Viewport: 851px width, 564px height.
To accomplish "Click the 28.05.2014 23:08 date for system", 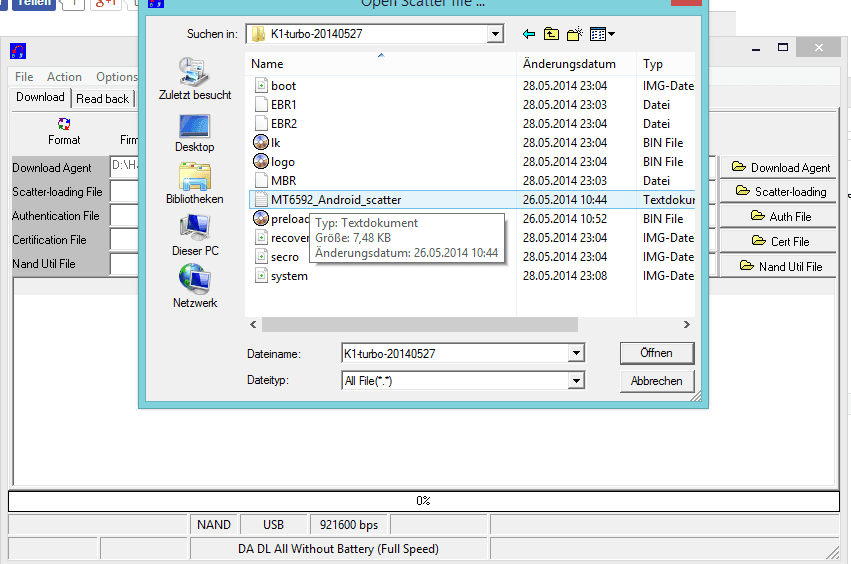I will click(x=565, y=276).
